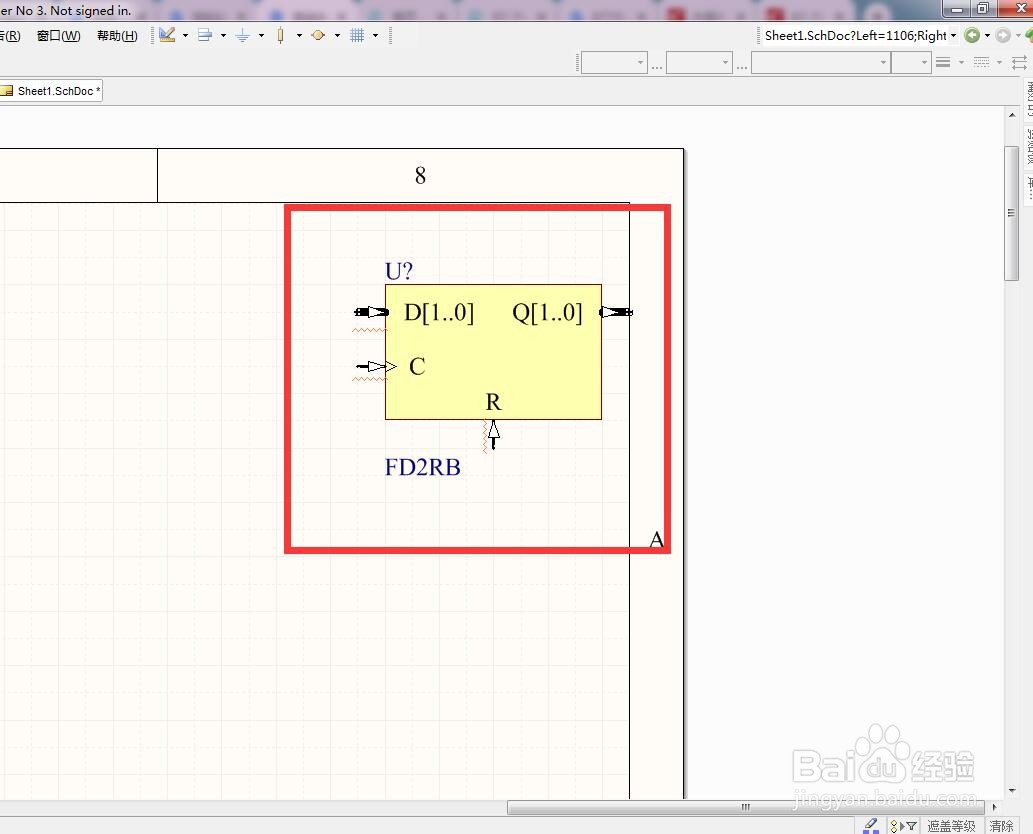This screenshot has height=834, width=1033.
Task: Click the ellipsis button after the first combo box
Action: 657,66
